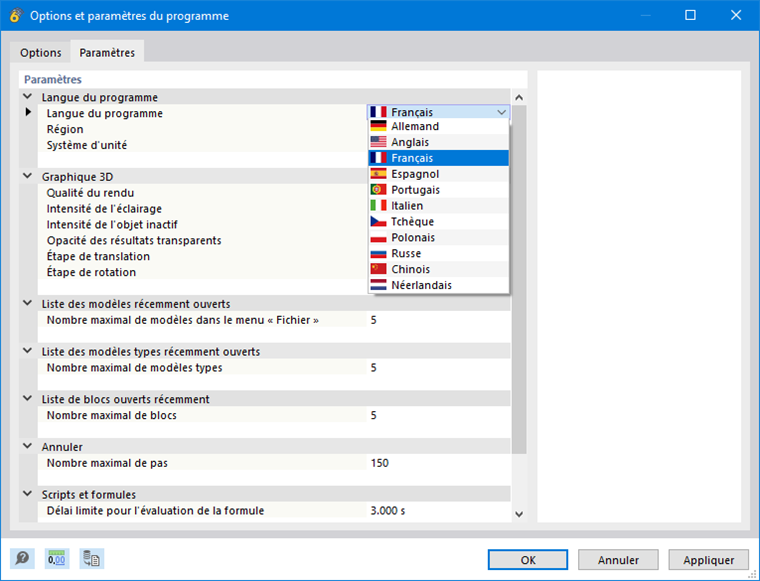This screenshot has width=760, height=581.
Task: Collapse the Scripts et formules section
Action: [x=28, y=494]
